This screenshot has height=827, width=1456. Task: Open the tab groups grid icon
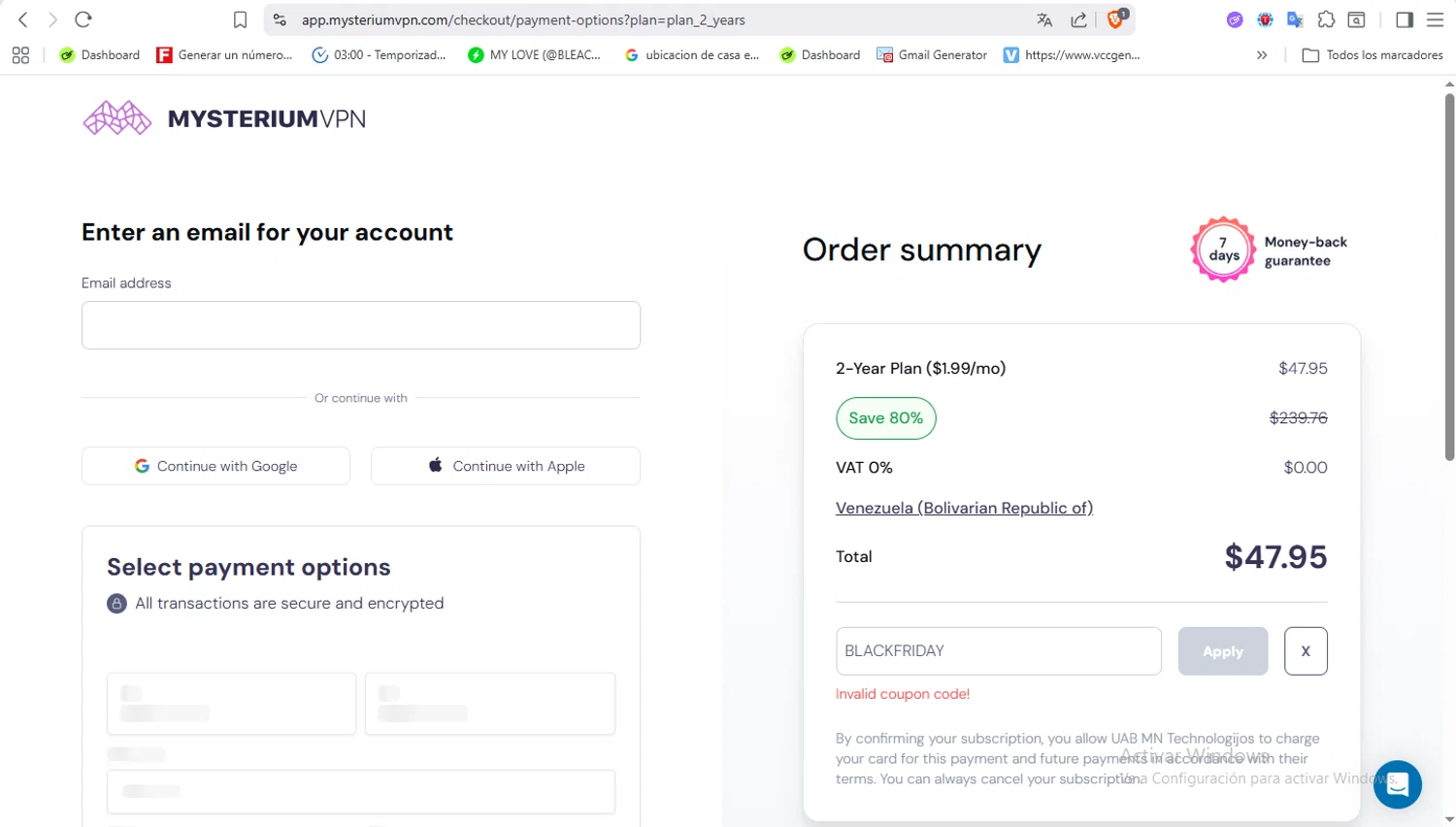pos(20,55)
